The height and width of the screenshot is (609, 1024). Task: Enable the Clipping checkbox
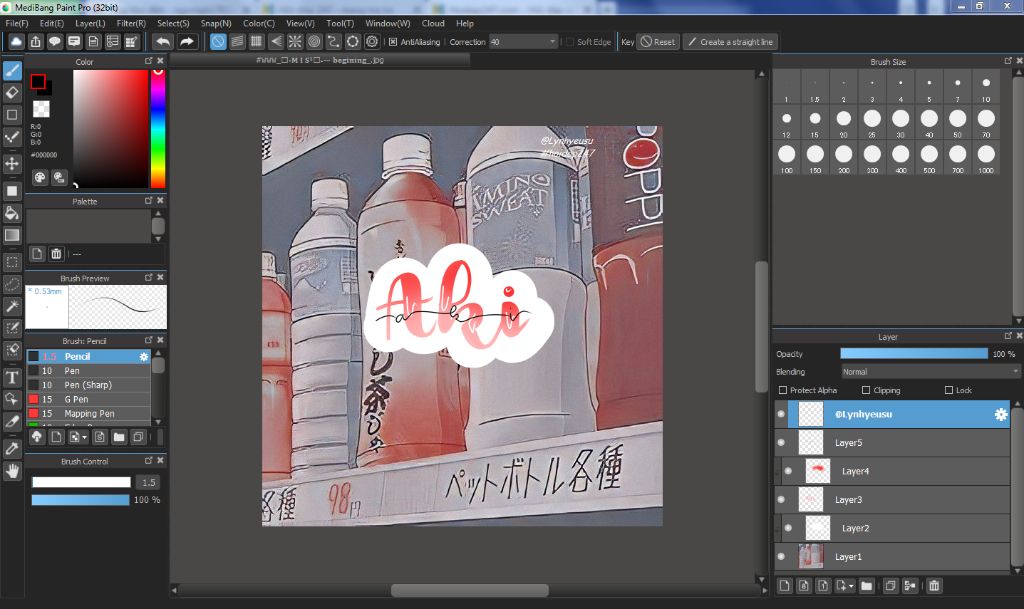(866, 390)
